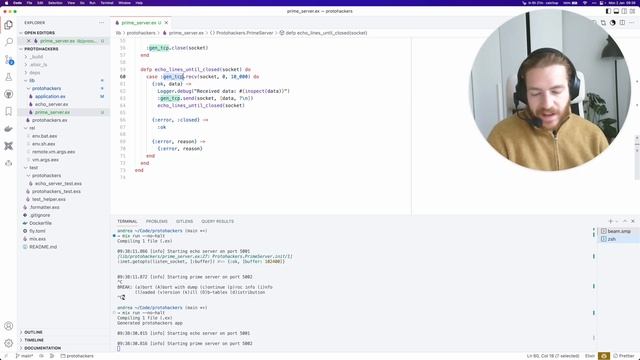Close prime_server.ex in Open Editors
This screenshot has width=640, height=360.
pos(29,41)
